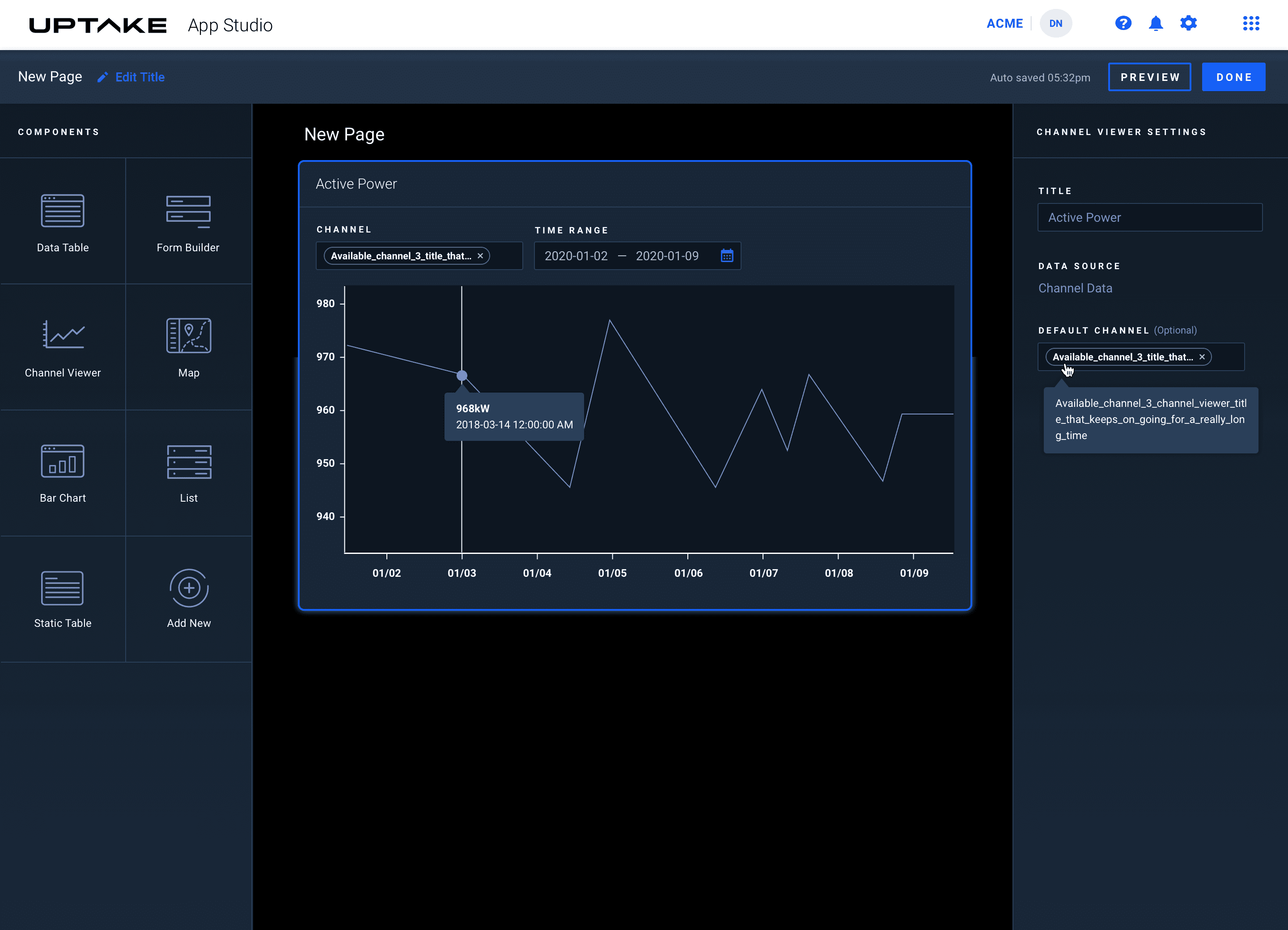Select the Static Table component icon
This screenshot has width=1288, height=930.
click(x=63, y=588)
